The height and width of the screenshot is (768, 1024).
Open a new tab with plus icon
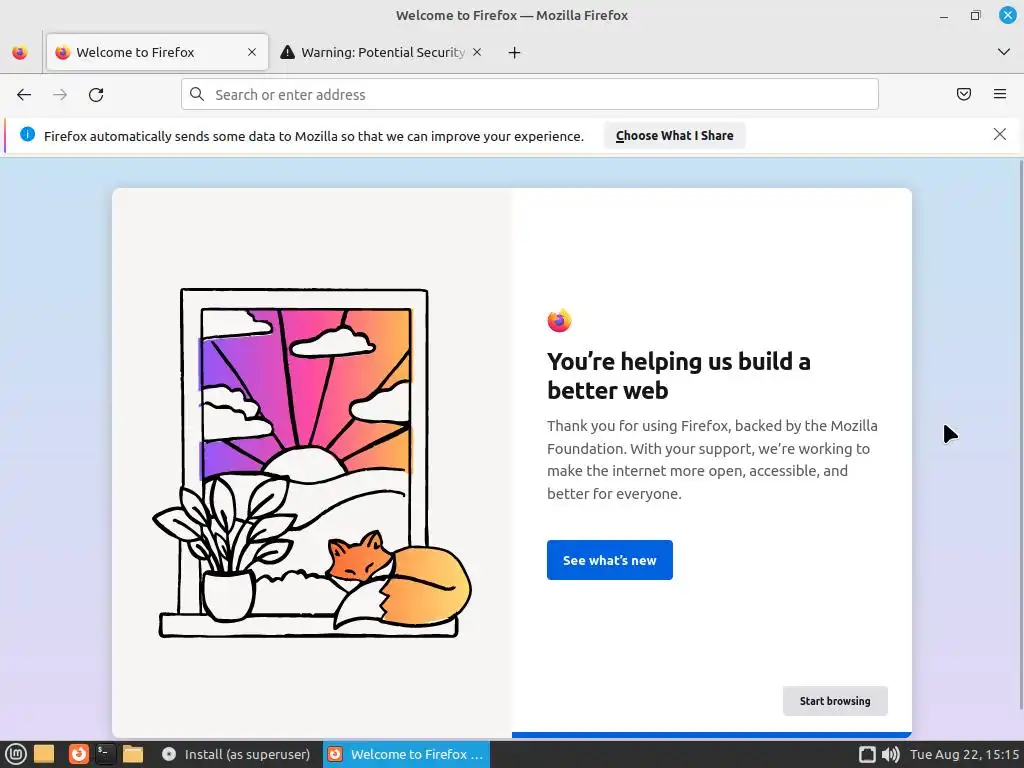(515, 52)
